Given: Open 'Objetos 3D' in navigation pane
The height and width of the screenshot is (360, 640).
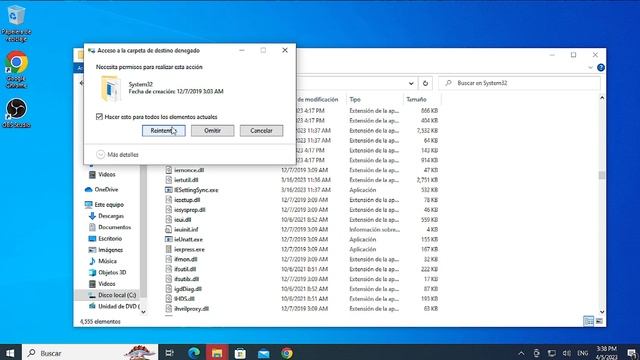Looking at the screenshot, I should [x=112, y=272].
